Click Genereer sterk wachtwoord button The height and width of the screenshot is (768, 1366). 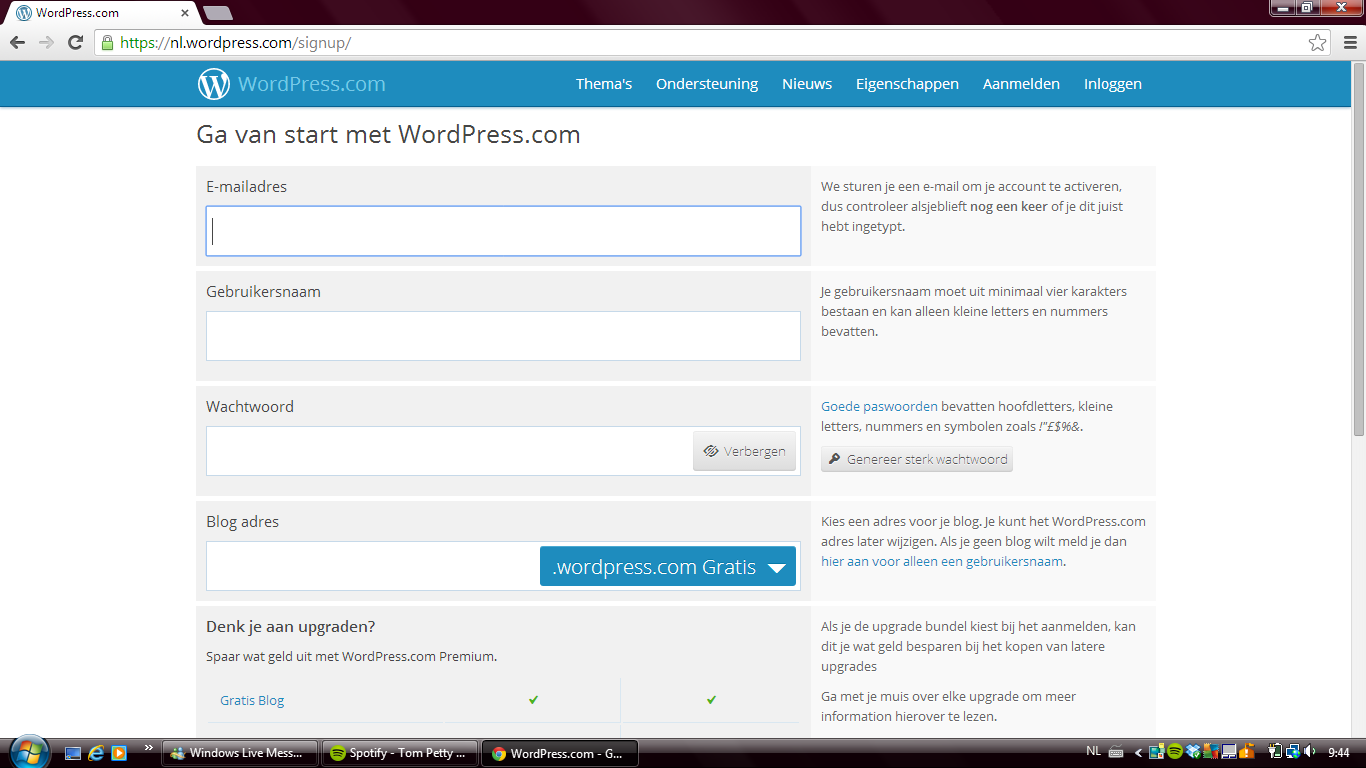pyautogui.click(x=917, y=459)
